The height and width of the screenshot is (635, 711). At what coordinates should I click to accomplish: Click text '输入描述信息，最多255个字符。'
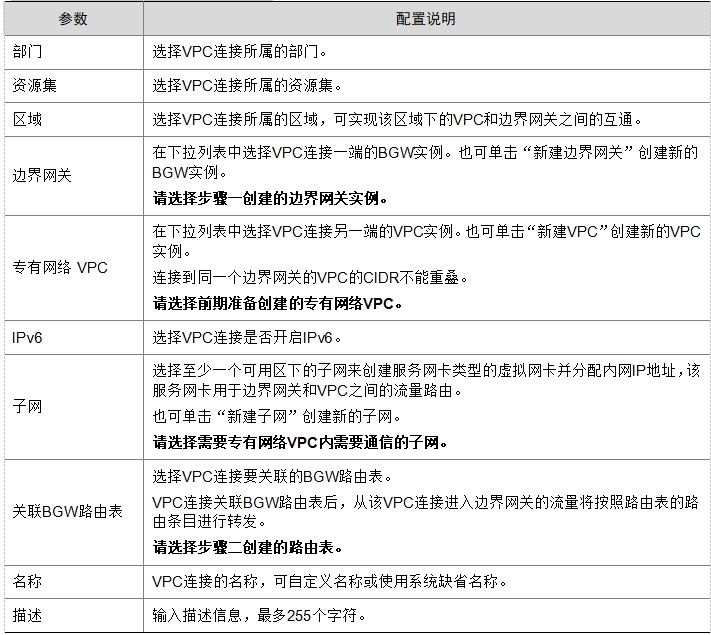point(258,615)
